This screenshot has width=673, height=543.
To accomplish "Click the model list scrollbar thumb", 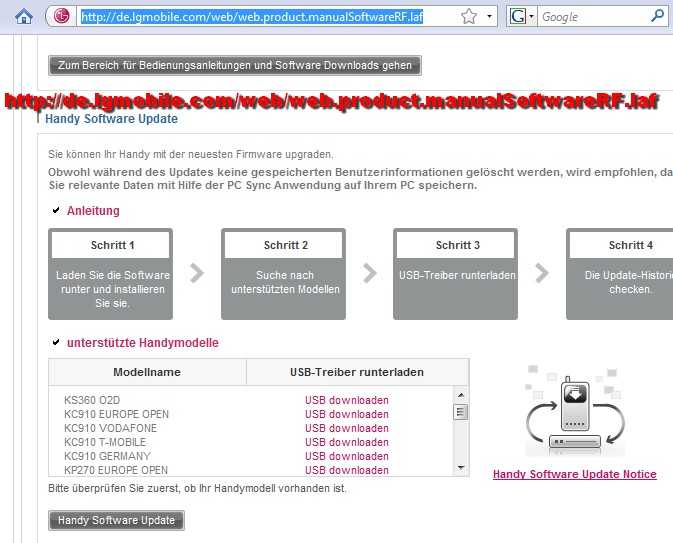I will click(x=461, y=412).
